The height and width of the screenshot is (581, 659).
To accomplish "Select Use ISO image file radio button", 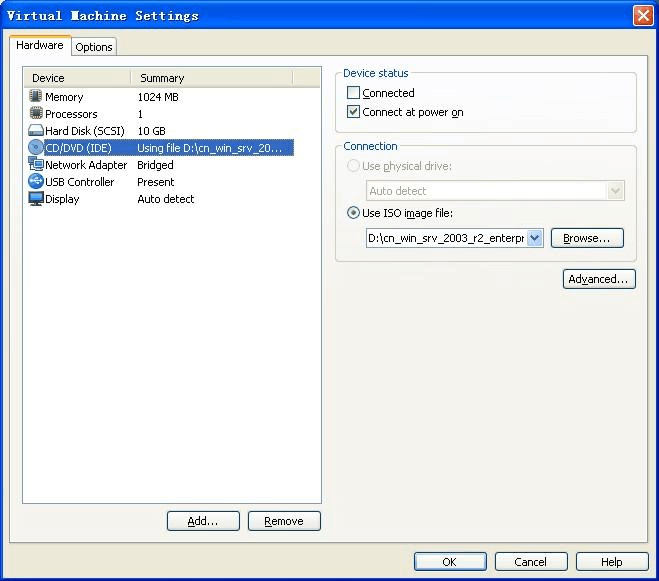I will tap(353, 213).
